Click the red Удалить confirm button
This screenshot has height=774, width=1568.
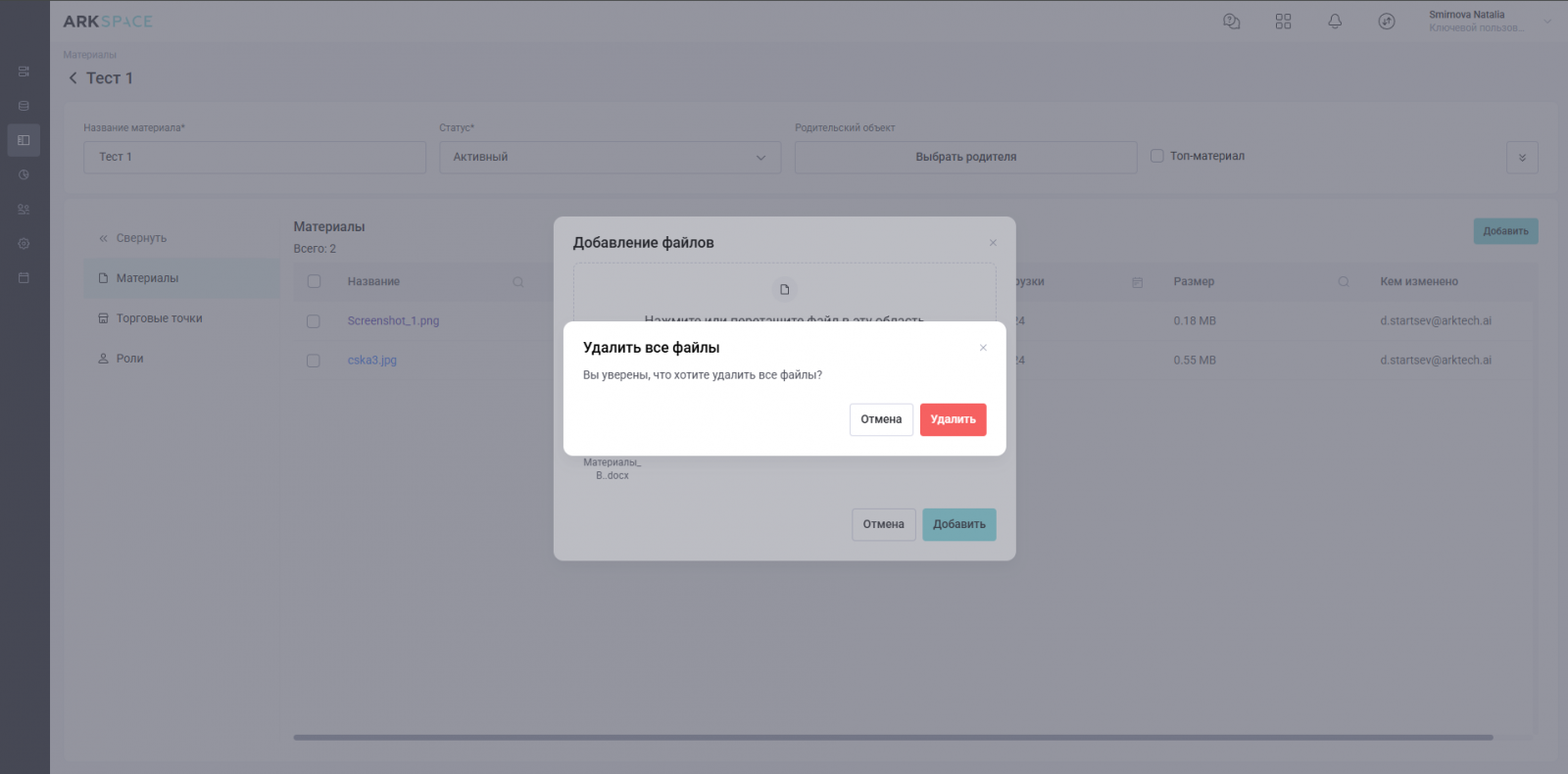coord(953,419)
